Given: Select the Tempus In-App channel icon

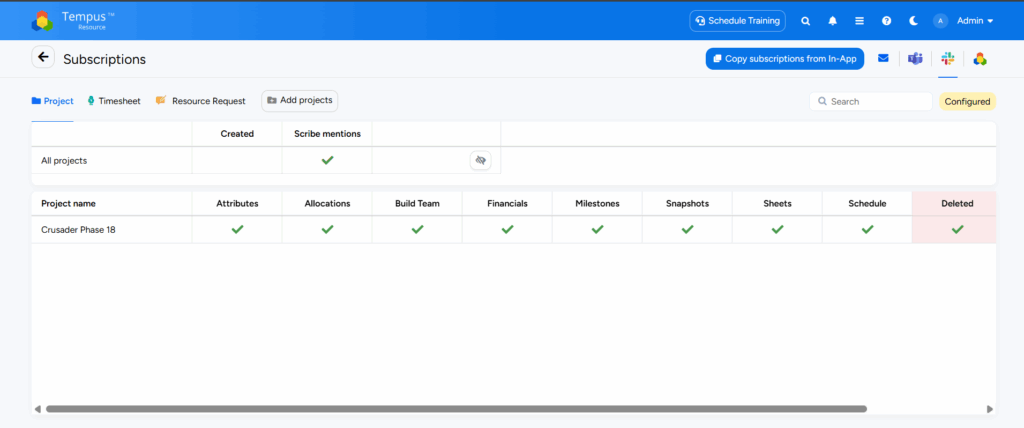Looking at the screenshot, I should pos(980,59).
